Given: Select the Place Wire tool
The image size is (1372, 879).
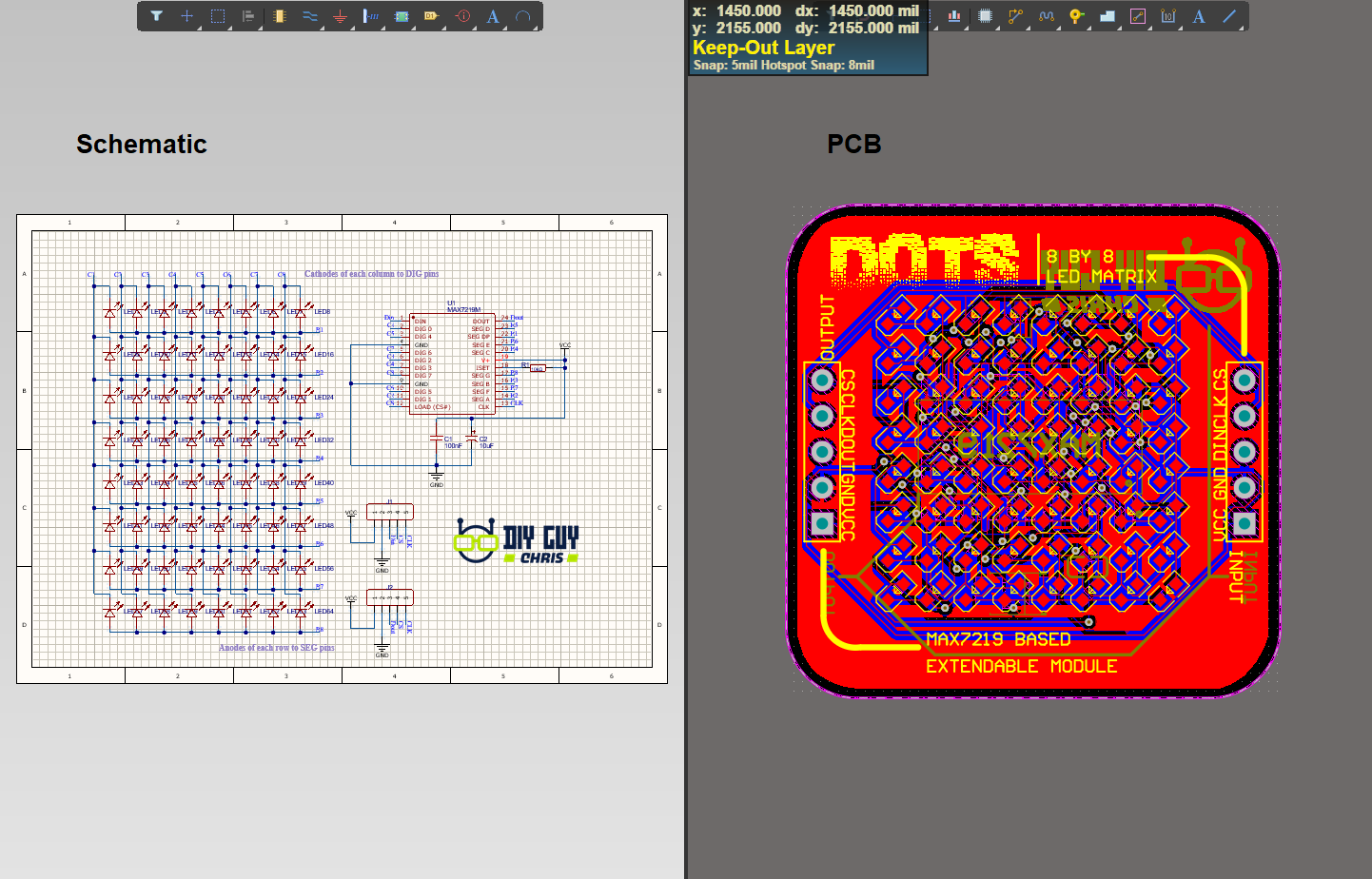Looking at the screenshot, I should (x=310, y=16).
